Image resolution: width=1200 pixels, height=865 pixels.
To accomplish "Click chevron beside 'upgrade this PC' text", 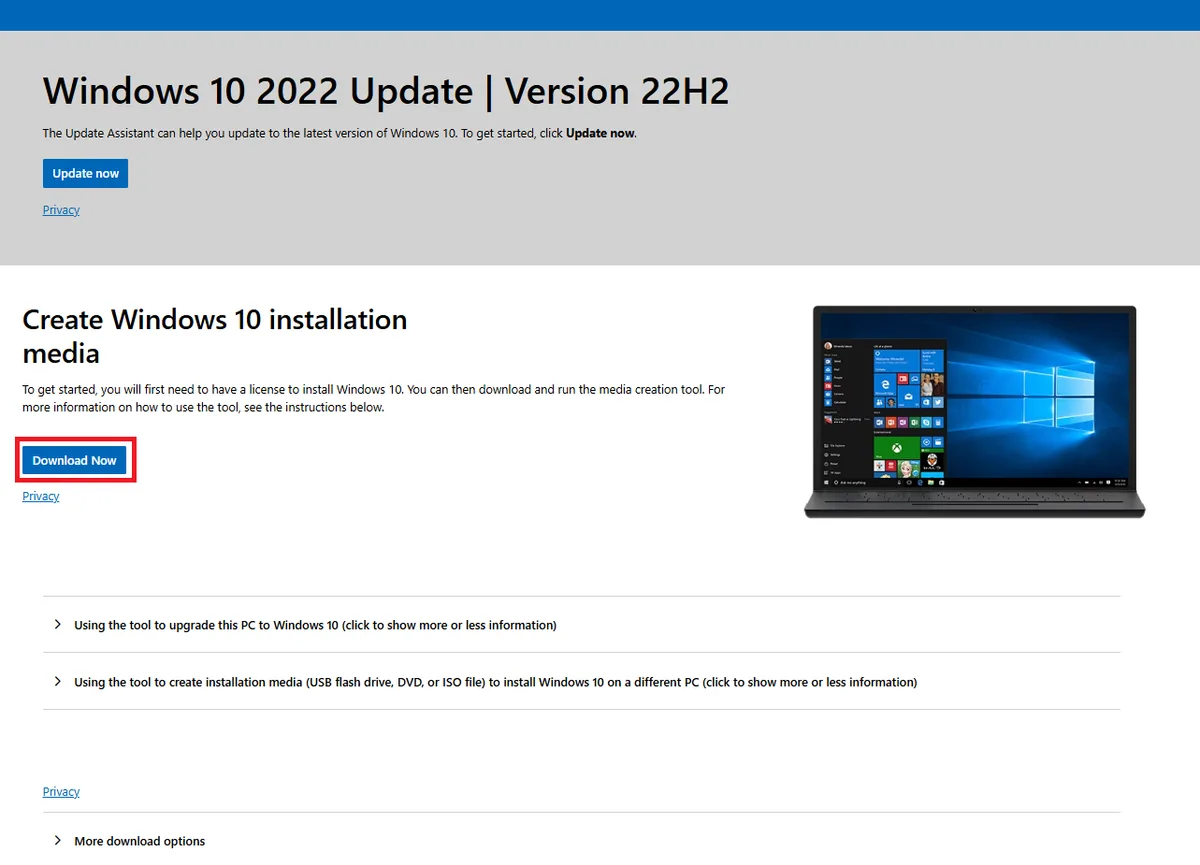I will pos(57,625).
